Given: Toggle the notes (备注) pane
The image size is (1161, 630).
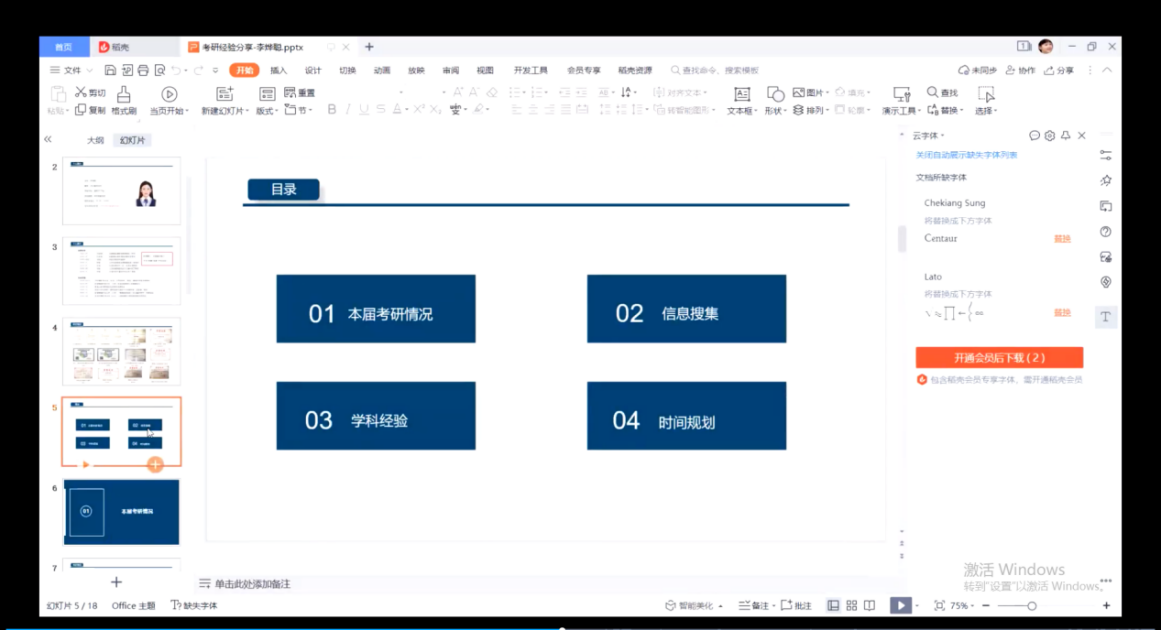Looking at the screenshot, I should point(755,606).
